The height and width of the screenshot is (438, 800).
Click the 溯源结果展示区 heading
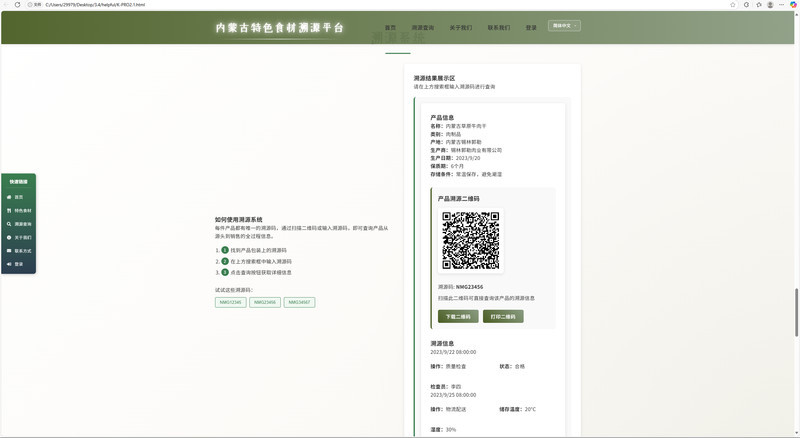(434, 78)
